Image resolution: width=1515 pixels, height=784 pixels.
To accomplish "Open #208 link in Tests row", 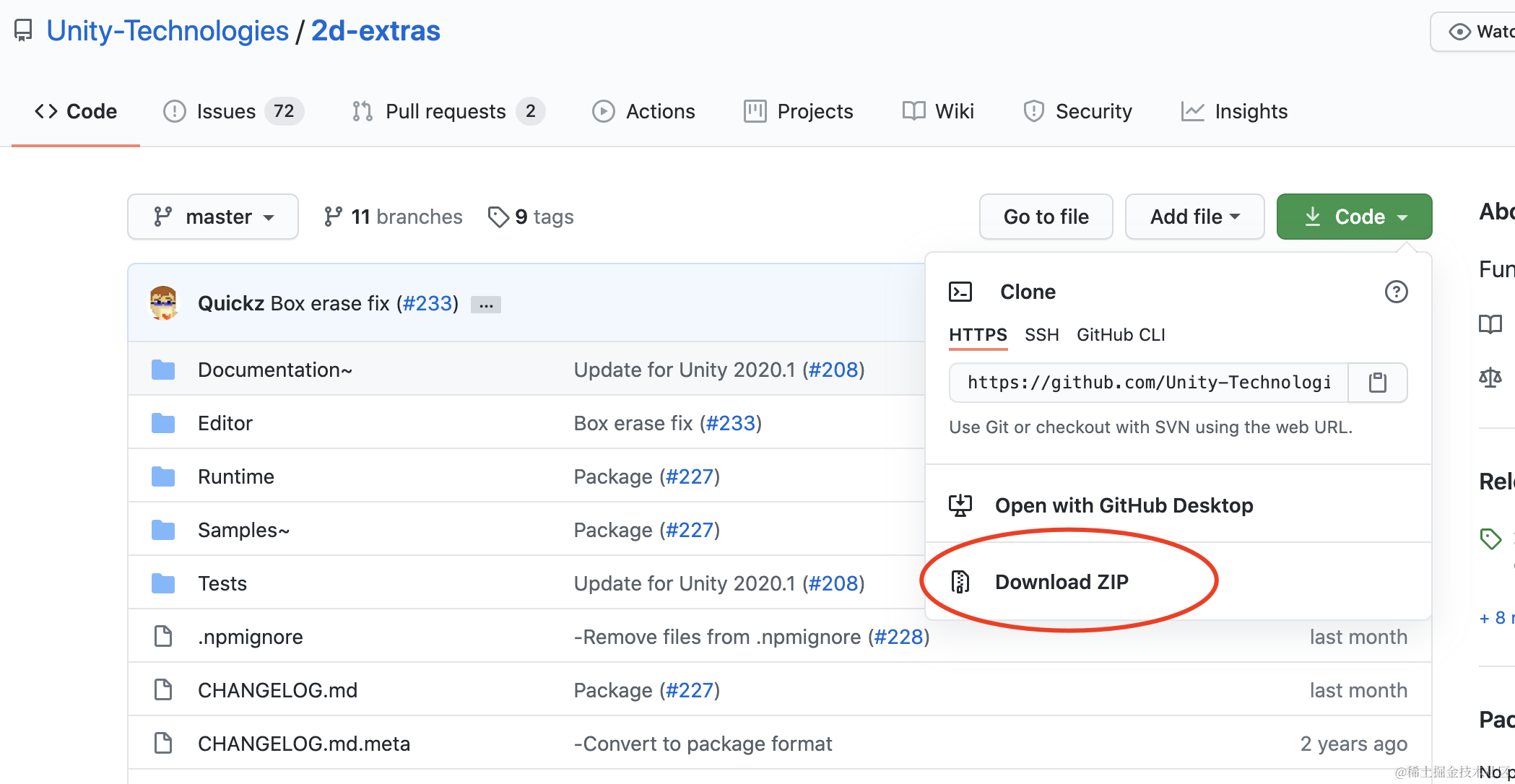I will (833, 583).
